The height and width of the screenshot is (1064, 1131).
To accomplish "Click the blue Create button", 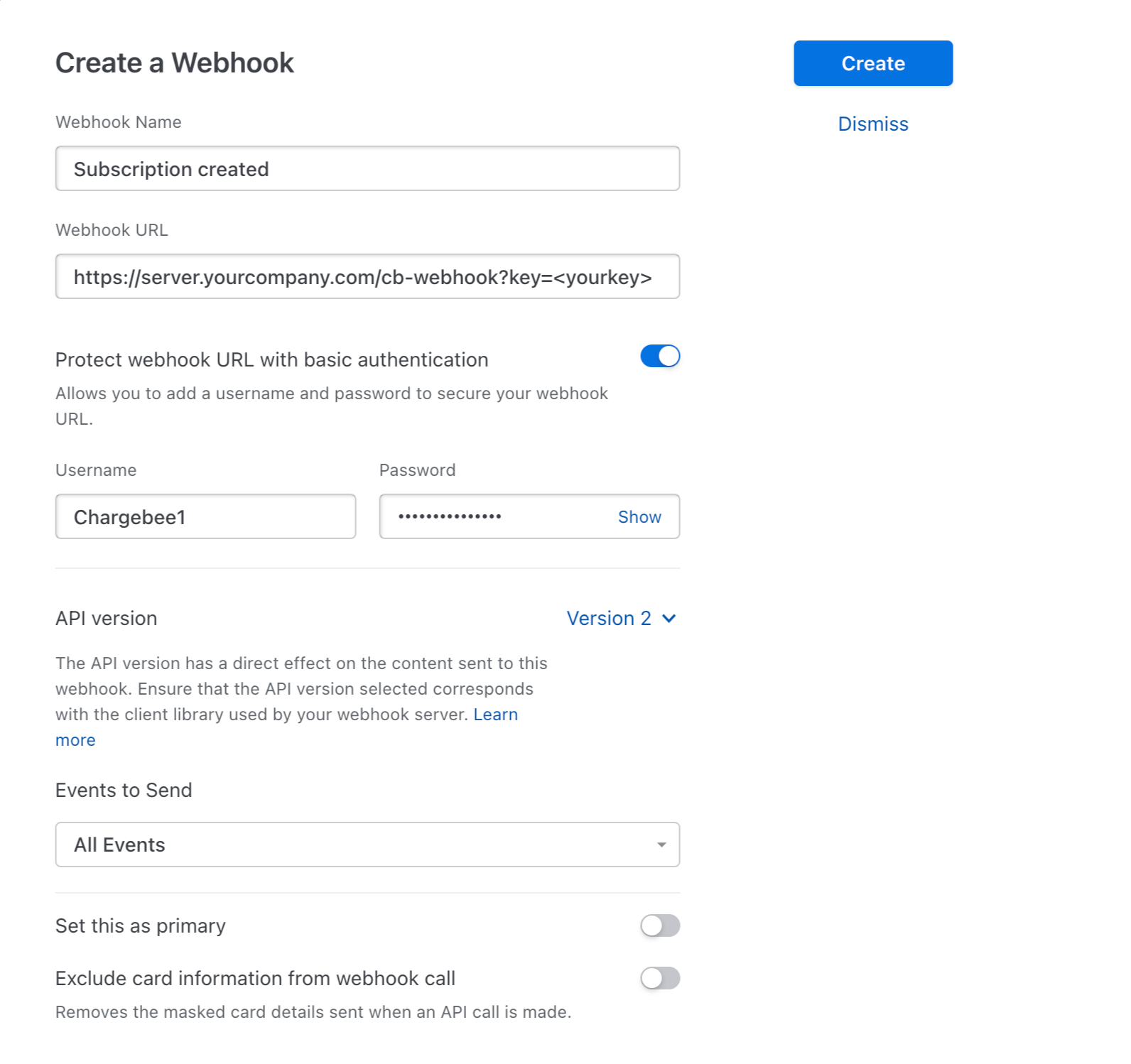I will [872, 63].
